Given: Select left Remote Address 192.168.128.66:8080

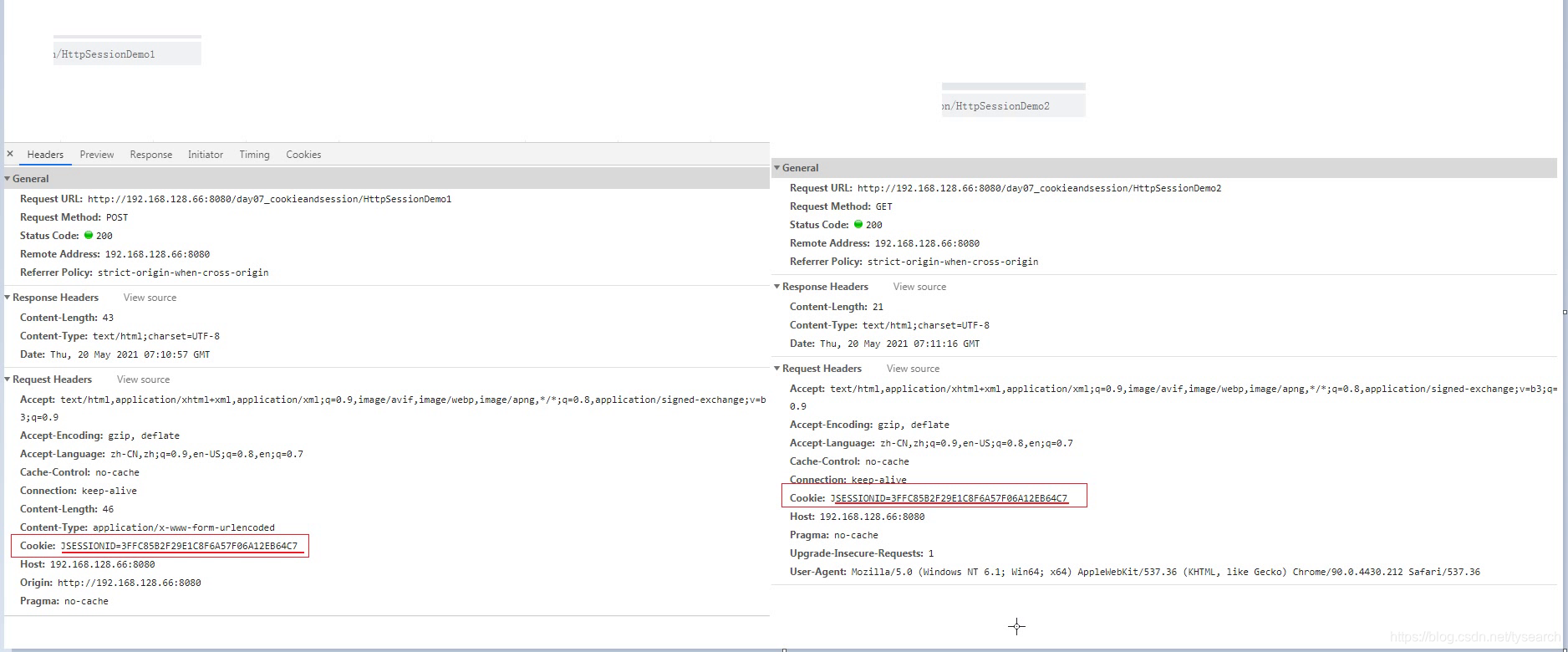Looking at the screenshot, I should (157, 254).
